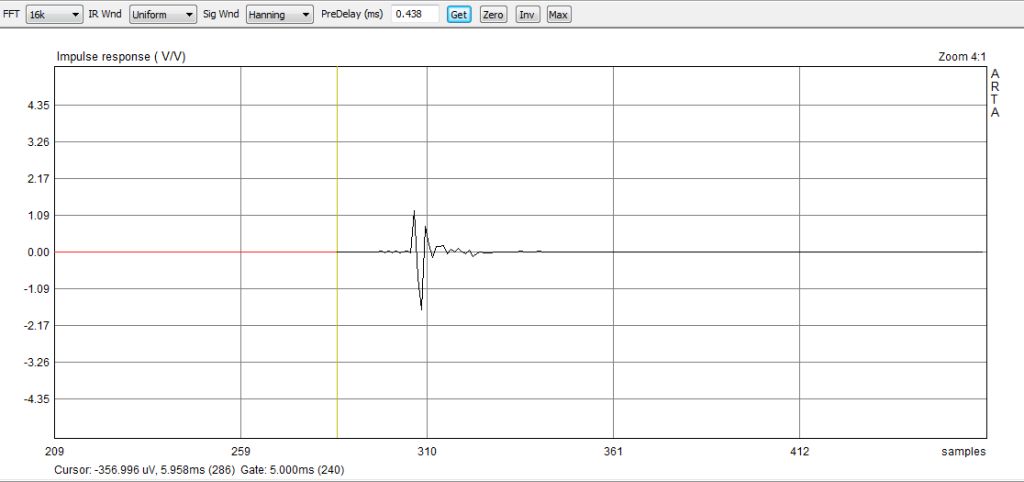The width and height of the screenshot is (1024, 482).
Task: Click the vertical ARTA label
Action: [995, 93]
